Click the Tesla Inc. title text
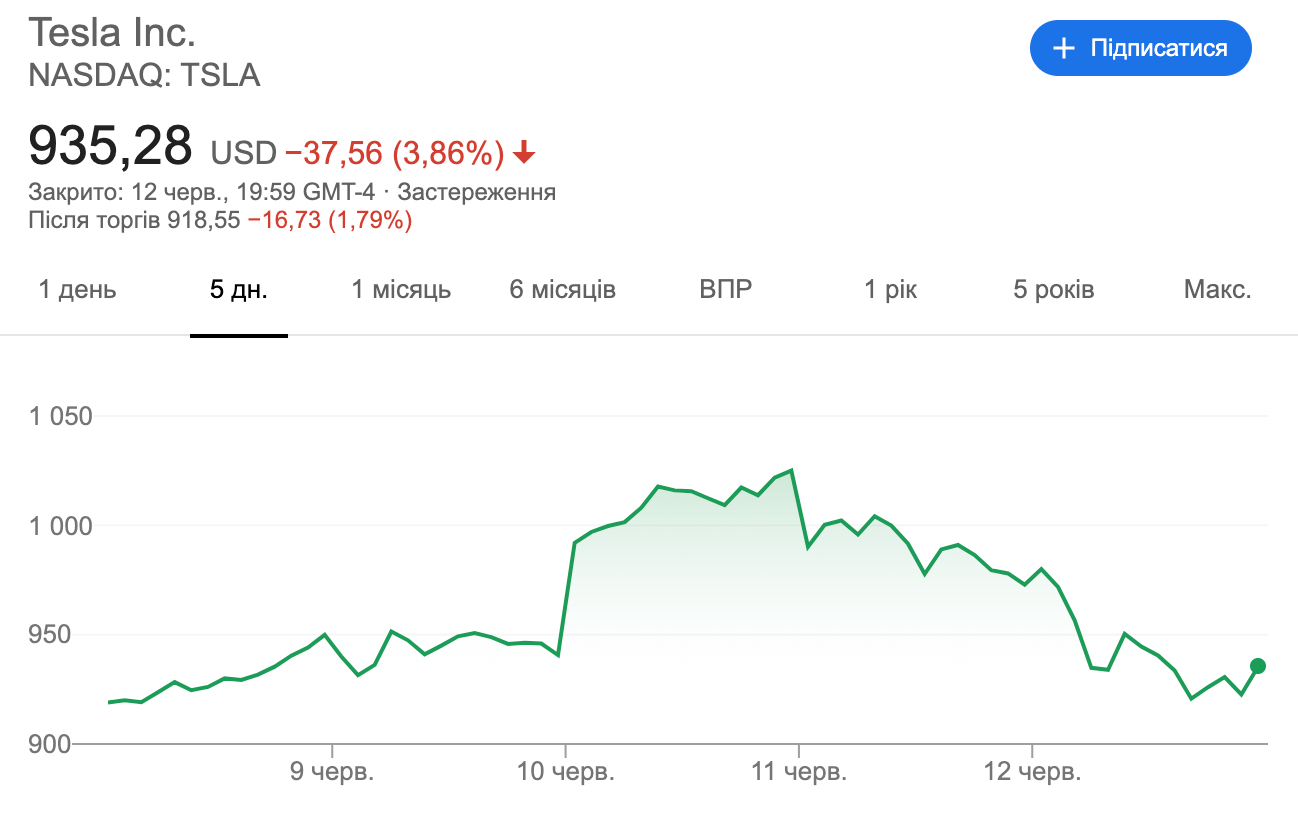Image resolution: width=1298 pixels, height=822 pixels. 111,33
